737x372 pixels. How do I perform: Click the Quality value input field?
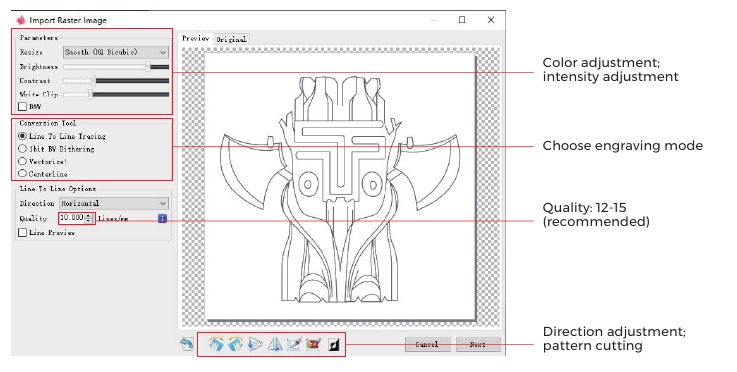(x=72, y=218)
